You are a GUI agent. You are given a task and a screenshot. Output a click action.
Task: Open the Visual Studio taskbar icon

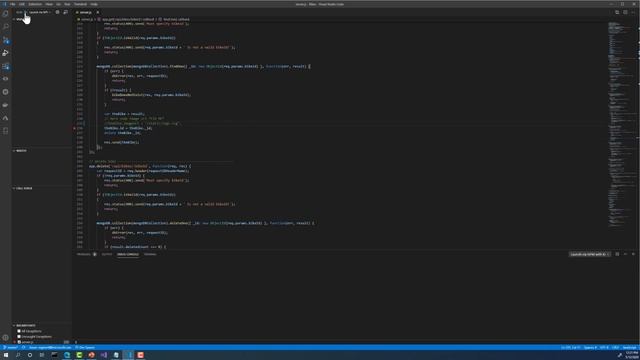click(x=104, y=355)
